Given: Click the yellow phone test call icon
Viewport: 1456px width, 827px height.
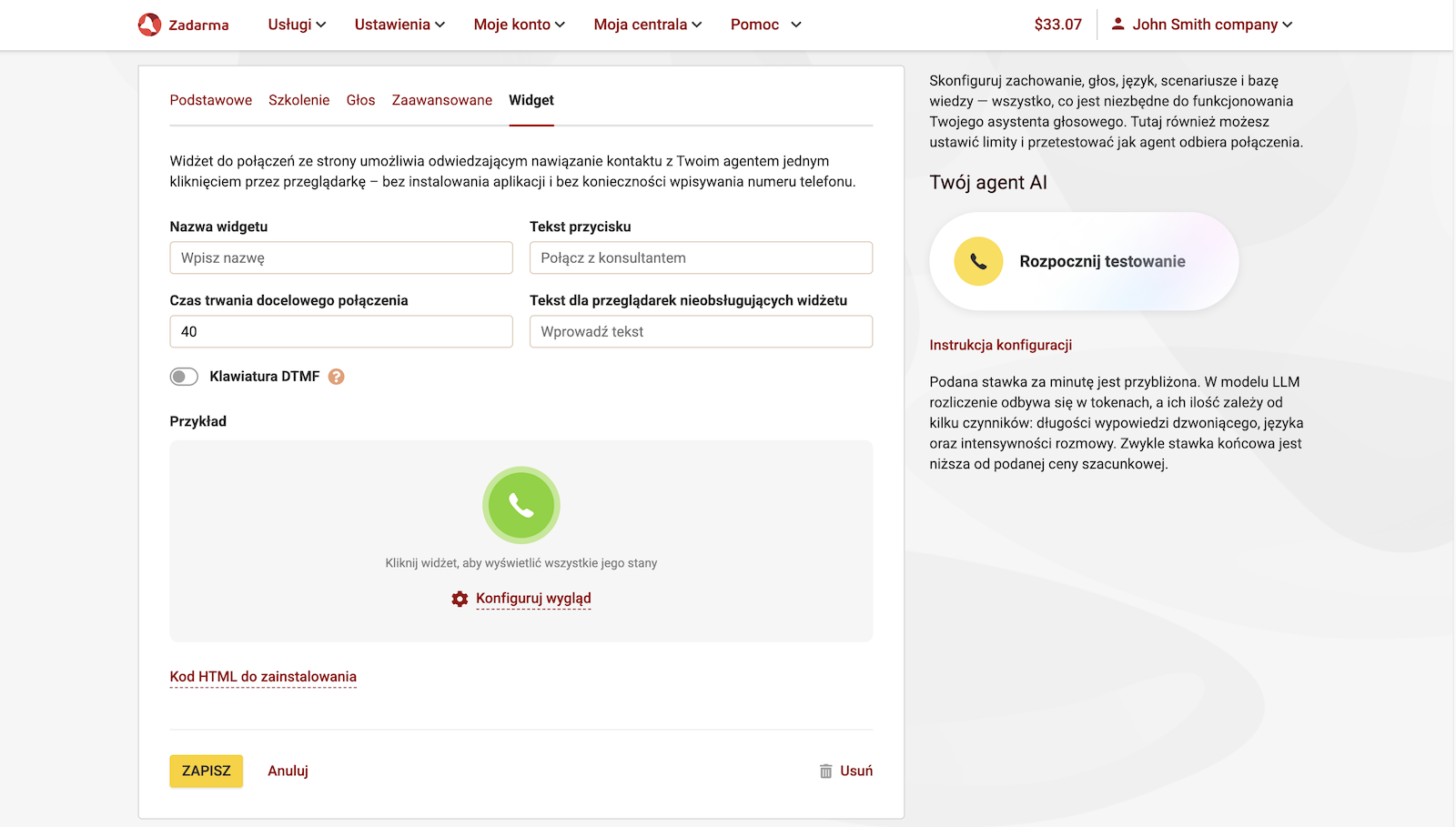Looking at the screenshot, I should [x=978, y=261].
